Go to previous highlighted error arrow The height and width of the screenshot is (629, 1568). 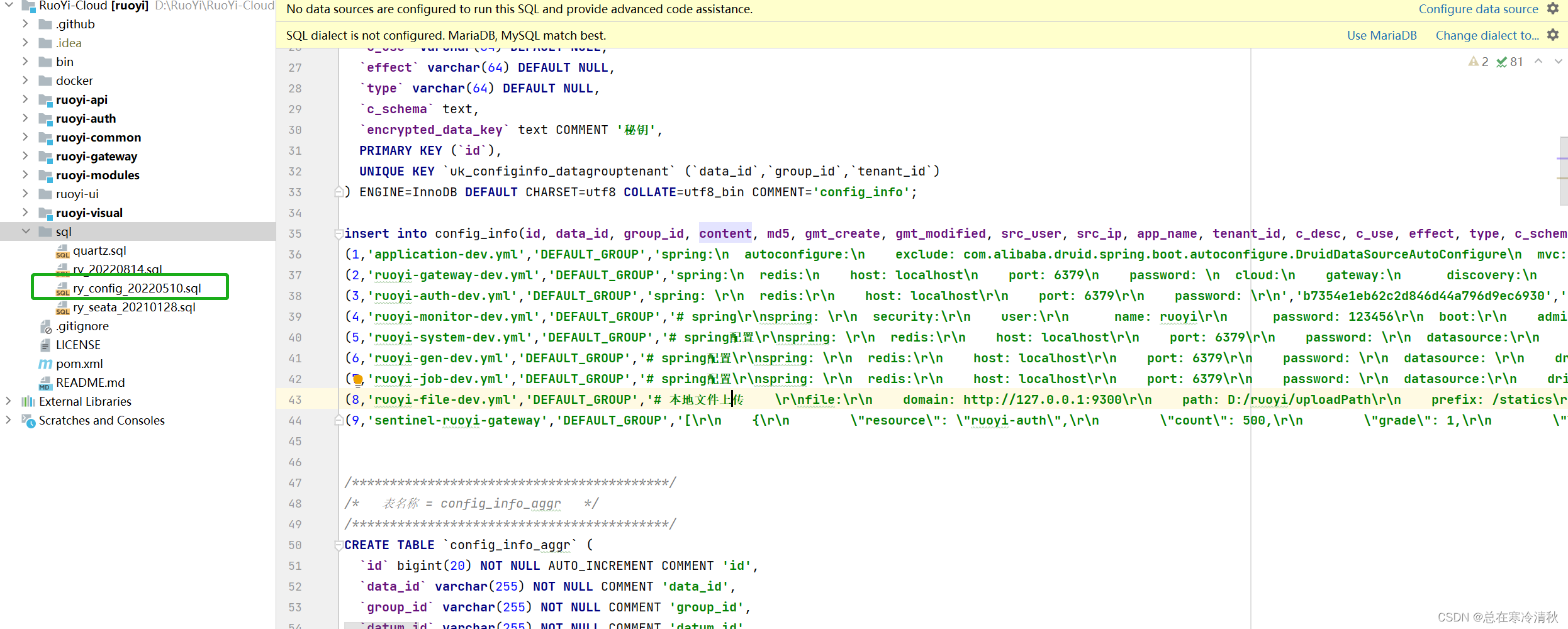[x=1538, y=62]
